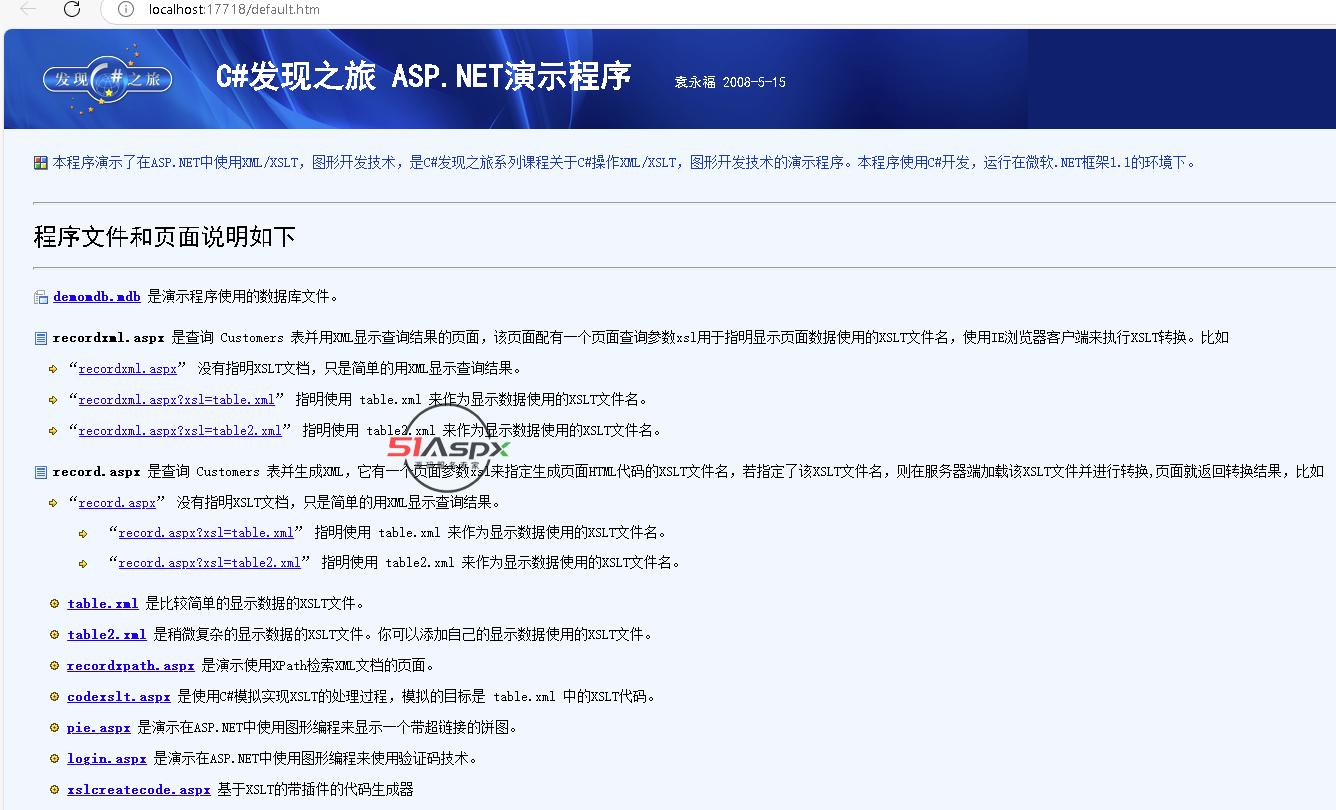Image resolution: width=1336 pixels, height=810 pixels.
Task: Click the database file icon beside demomdb.mdb
Action: click(x=41, y=297)
